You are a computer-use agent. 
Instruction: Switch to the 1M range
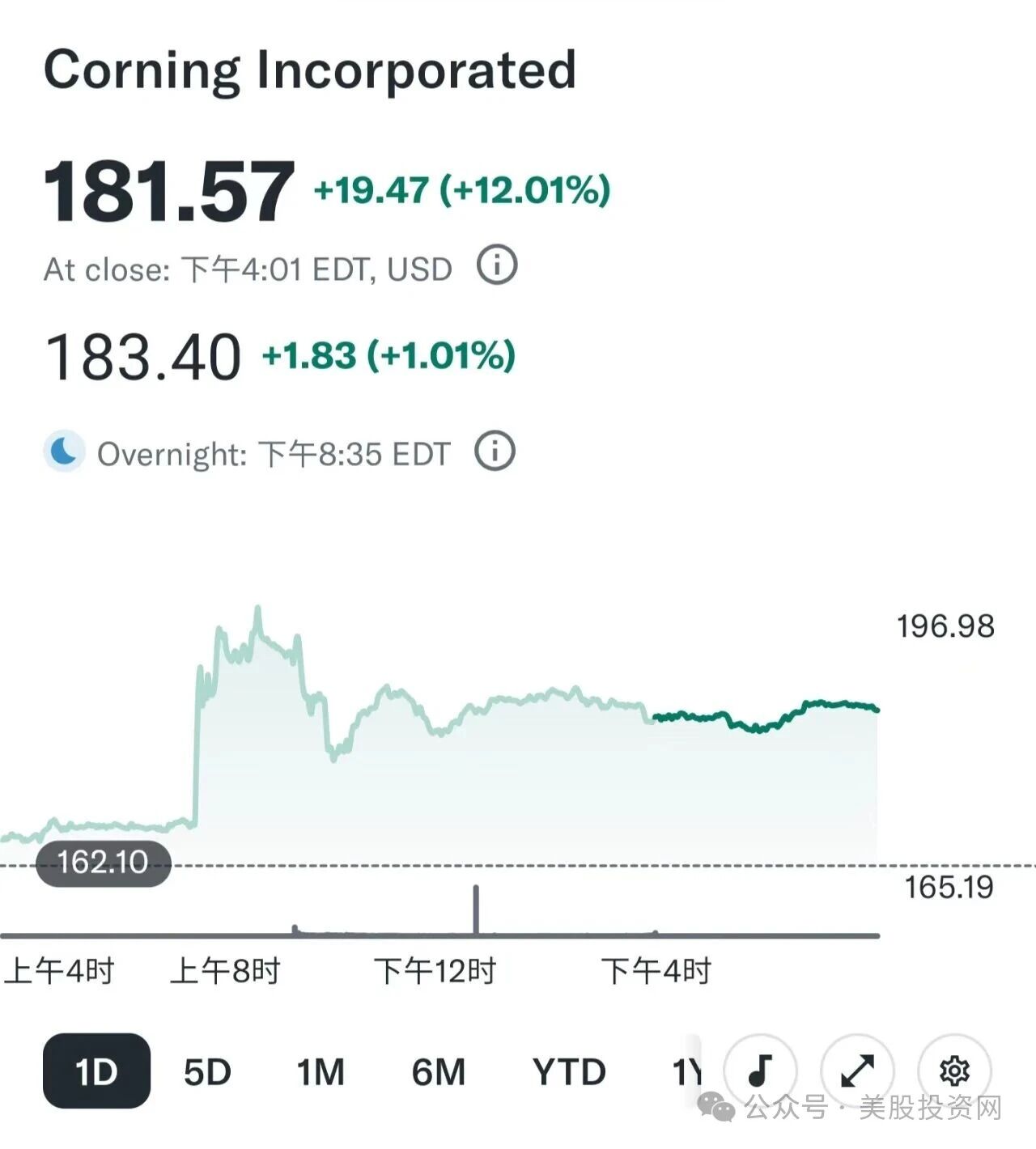tap(321, 1072)
